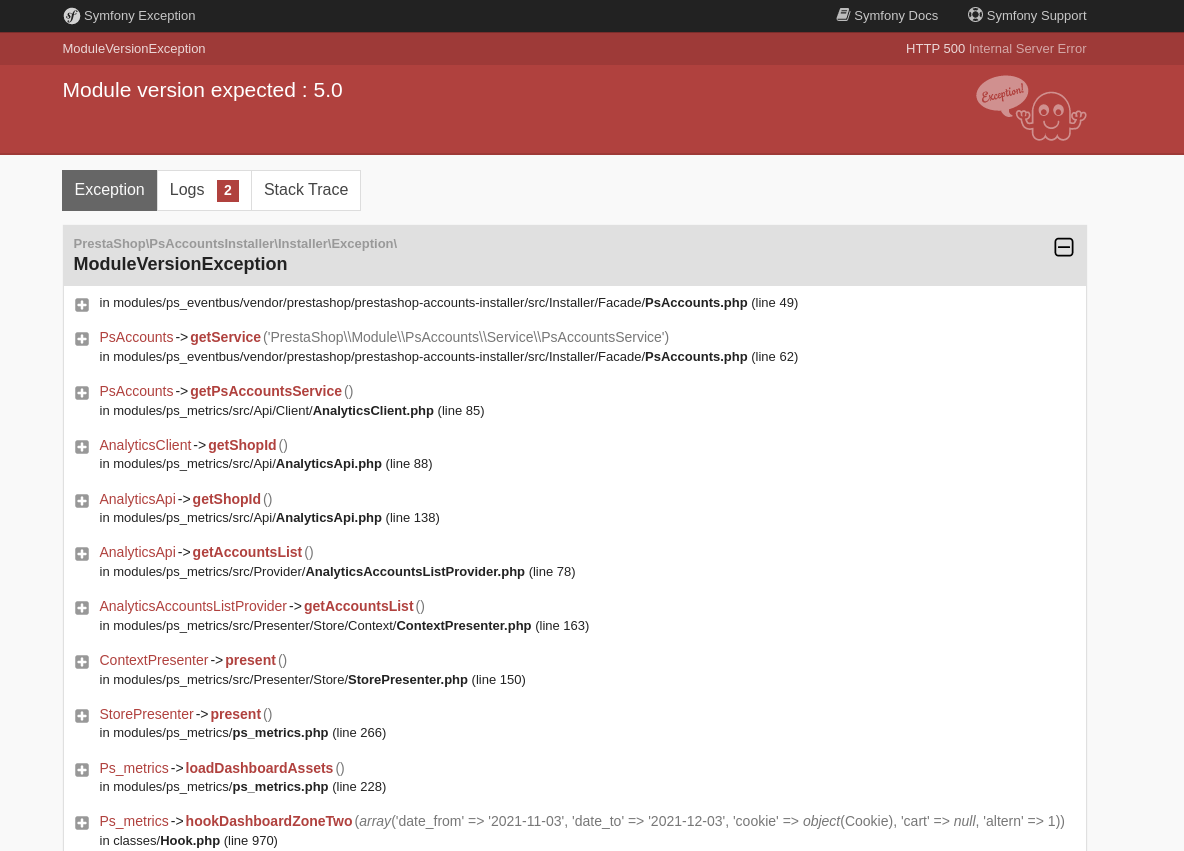This screenshot has width=1184, height=851.
Task: Click the AnalyticsAccountsListProvider.php (line 78) file path
Action: tap(338, 572)
